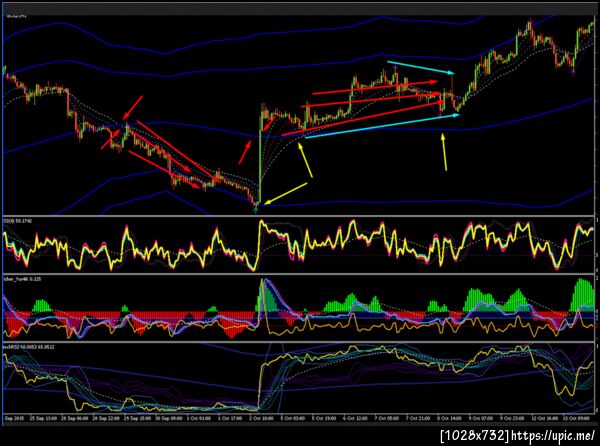This screenshot has height=446, width=600.
Task: Click the 12 Oct 16:00 time axis label
Action: pos(545,418)
